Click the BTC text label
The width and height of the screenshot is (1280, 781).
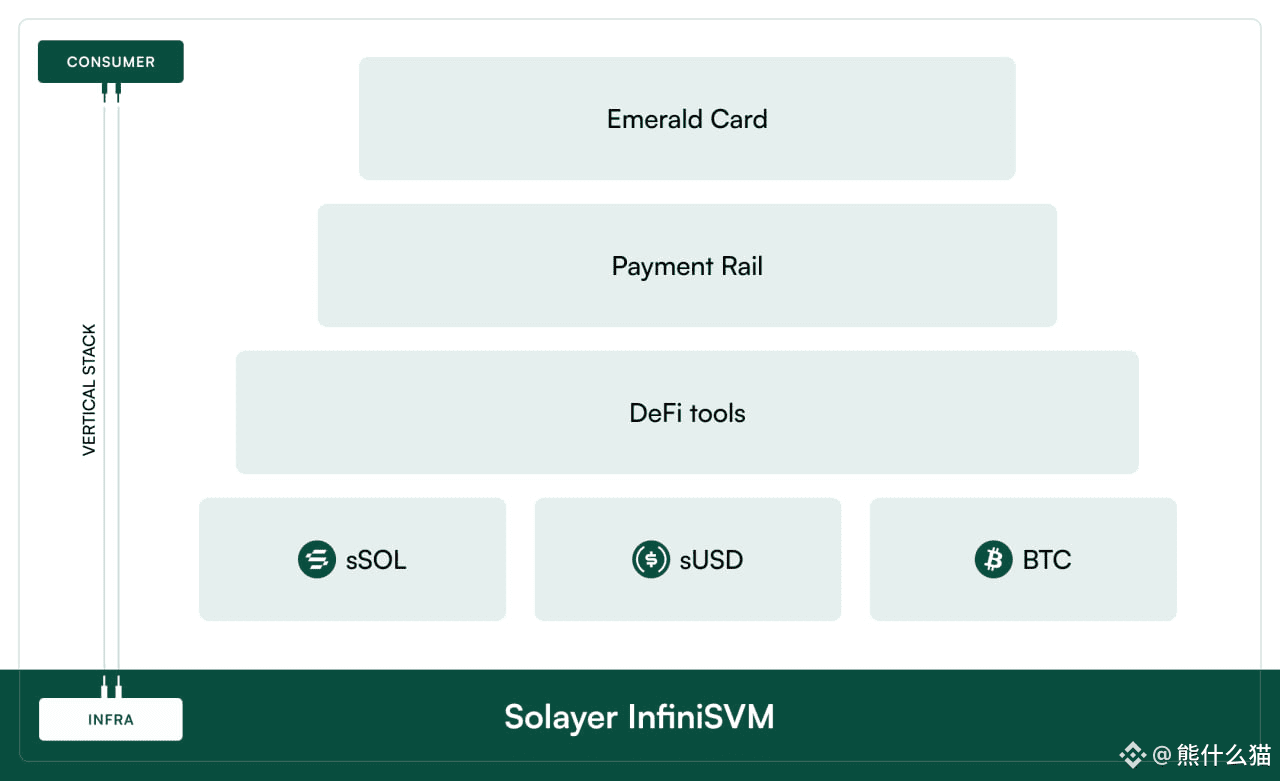point(1047,560)
